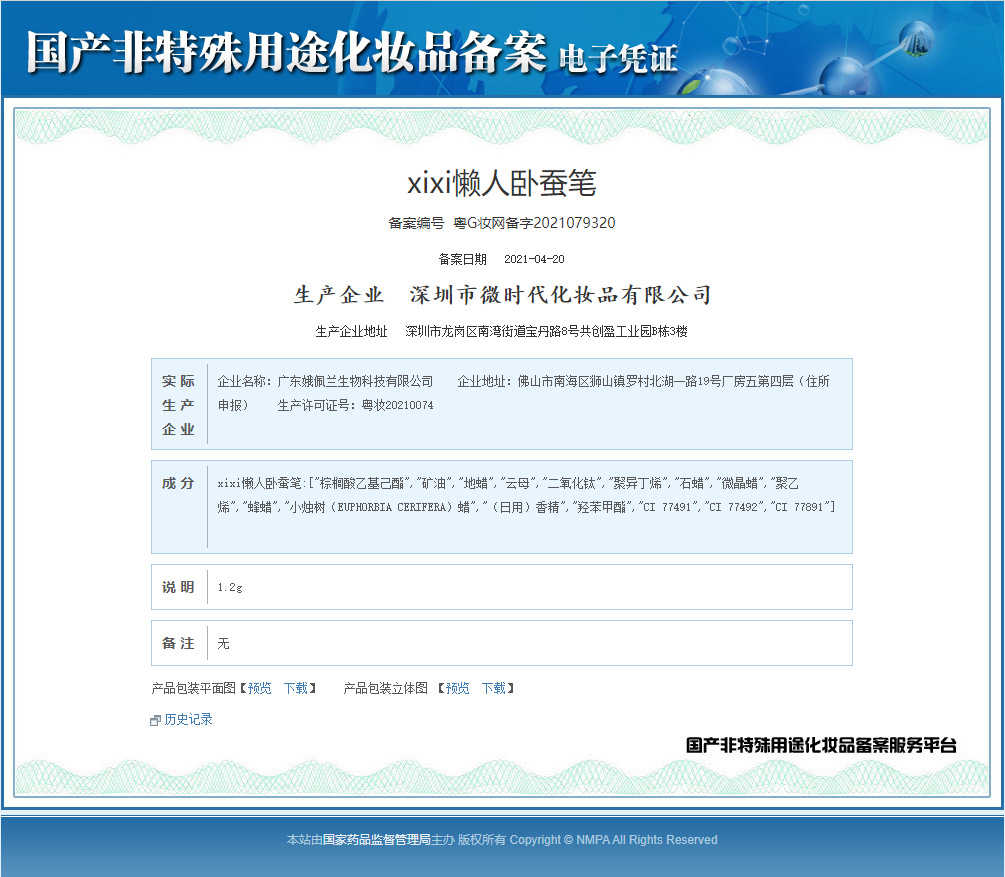Preview the 产品包装立体图 image
This screenshot has height=877, width=1005.
pyautogui.click(x=458, y=688)
